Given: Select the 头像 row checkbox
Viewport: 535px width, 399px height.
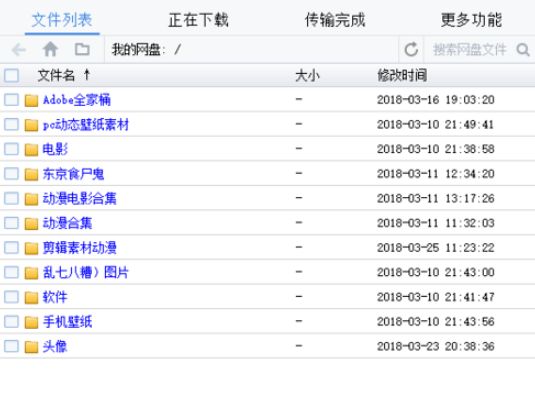Looking at the screenshot, I should 11,346.
